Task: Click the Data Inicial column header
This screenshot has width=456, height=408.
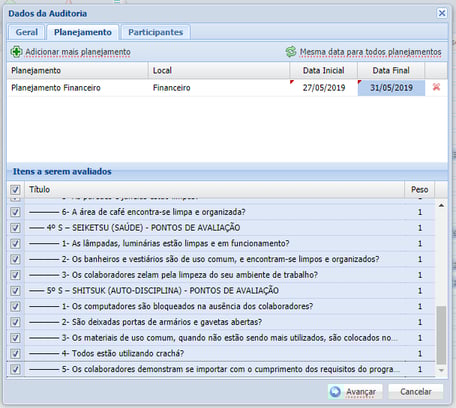Action: click(324, 71)
